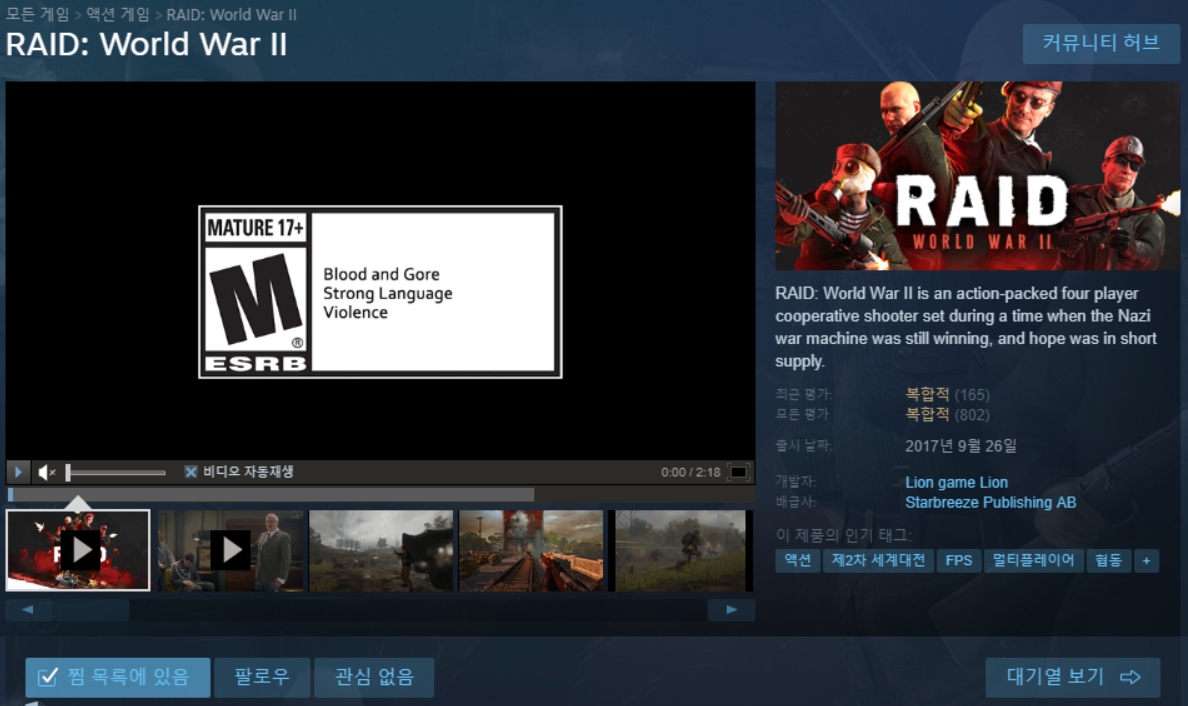Unmute the video sound icon
The width and height of the screenshot is (1188, 706).
pos(47,472)
